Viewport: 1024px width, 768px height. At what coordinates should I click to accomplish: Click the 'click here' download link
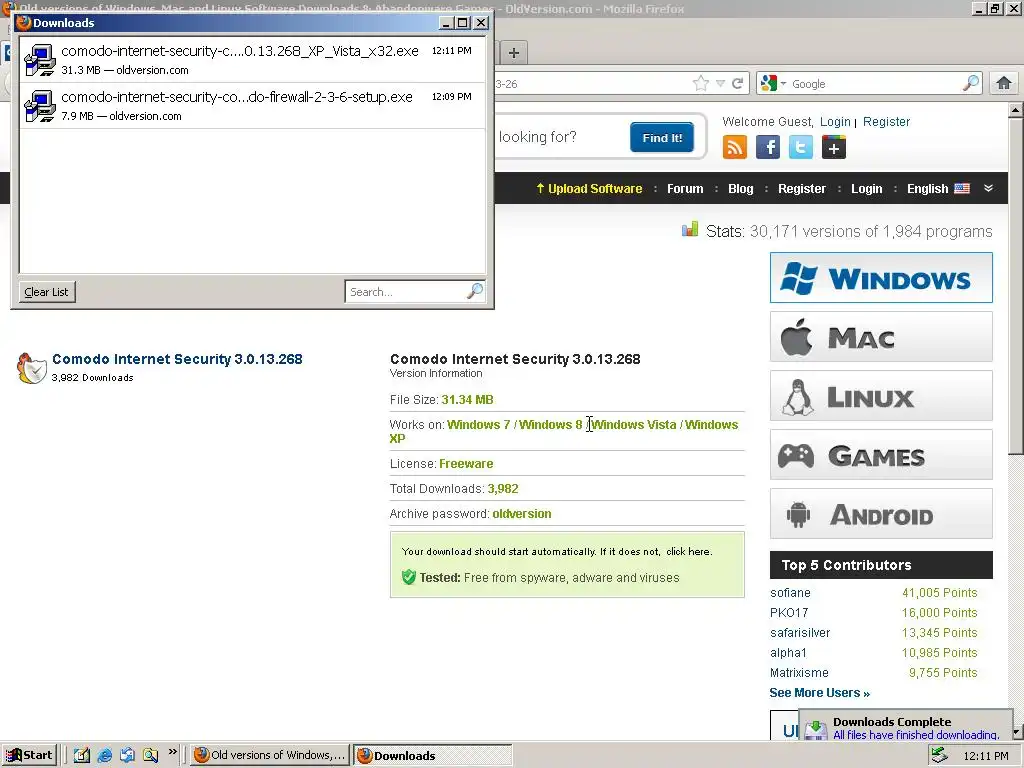[688, 551]
